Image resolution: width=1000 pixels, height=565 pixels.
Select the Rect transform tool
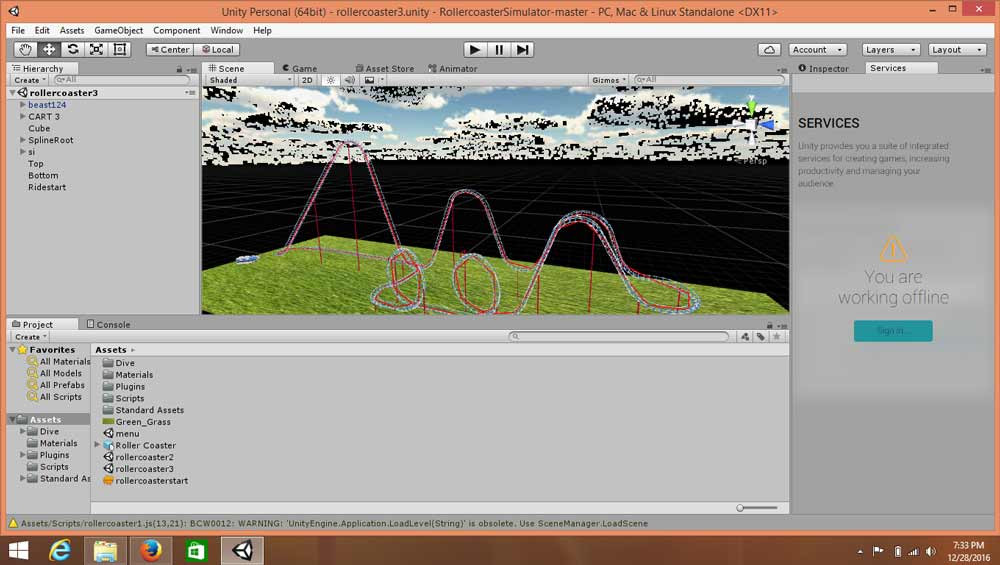tap(120, 50)
